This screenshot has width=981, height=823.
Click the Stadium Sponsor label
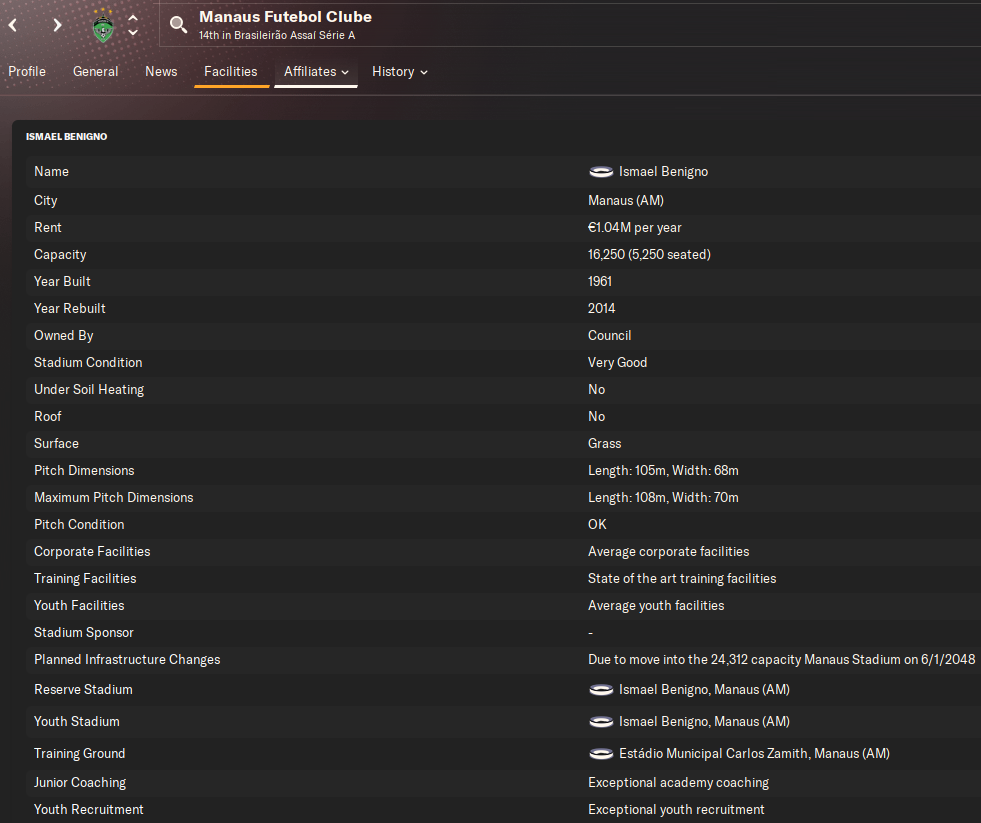84,632
